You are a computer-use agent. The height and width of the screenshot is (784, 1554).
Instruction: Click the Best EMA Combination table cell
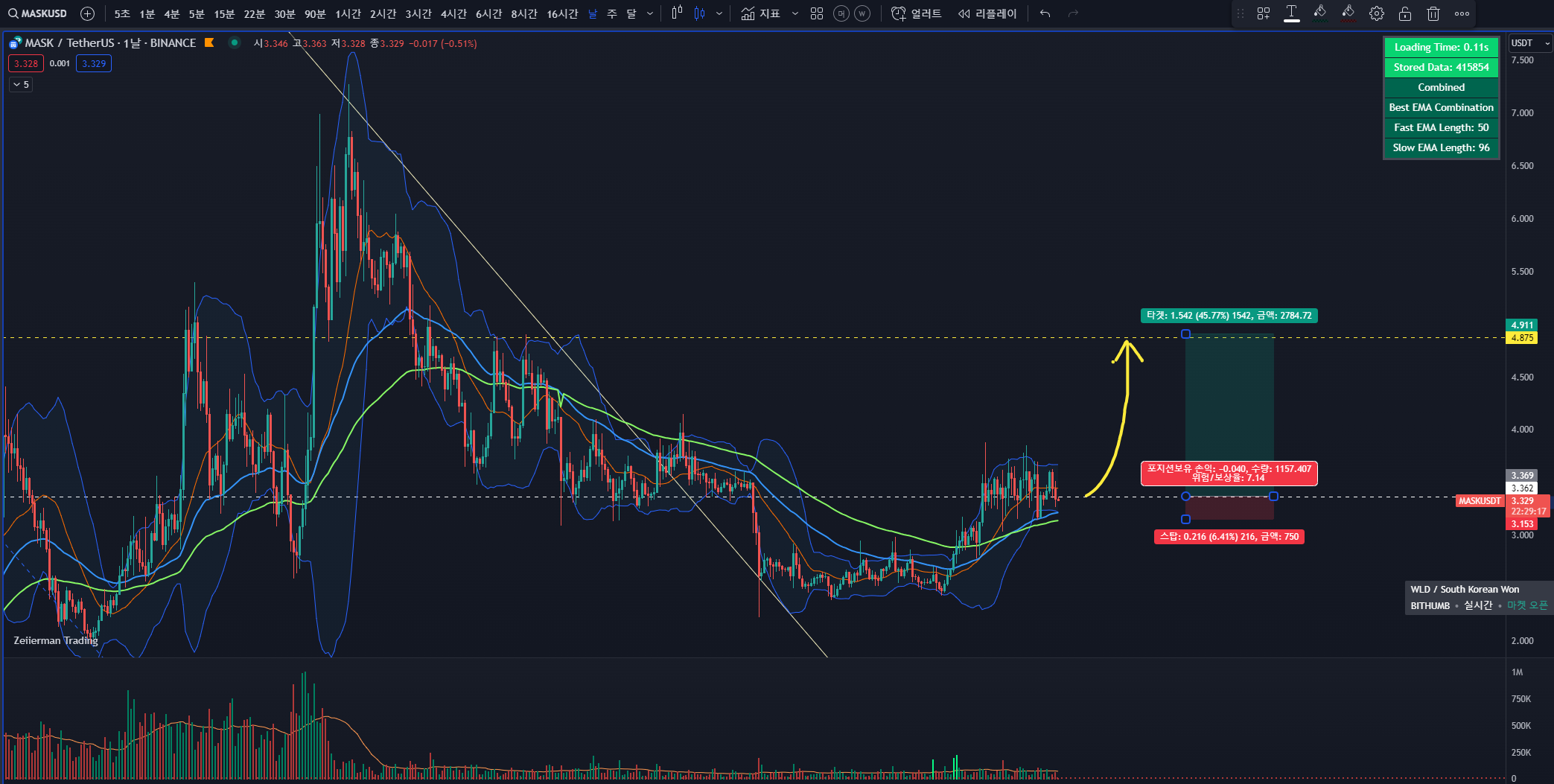tap(1441, 107)
